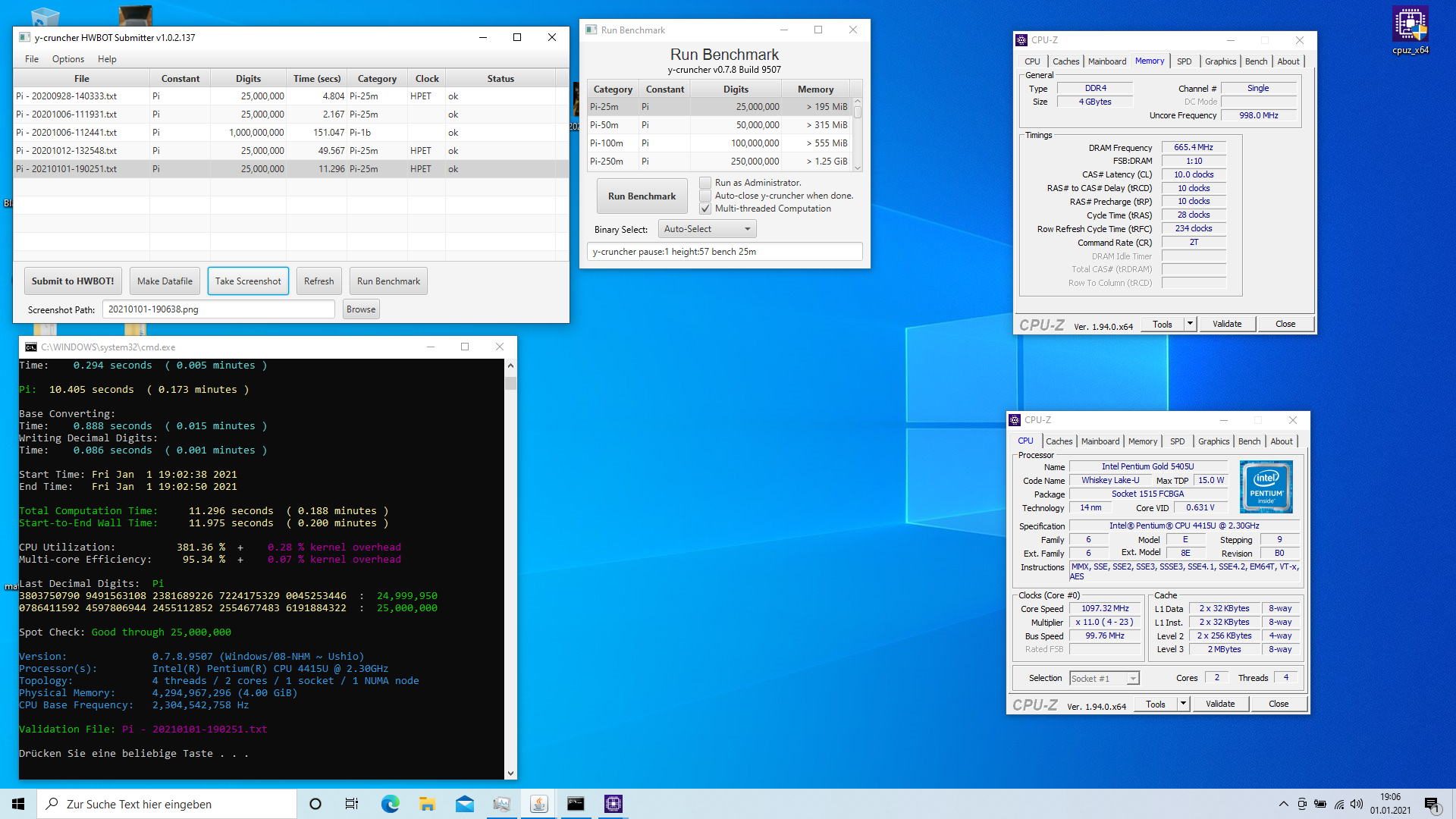Click cmd window scrollbar down arrow
The width and height of the screenshot is (1456, 819).
510,773
